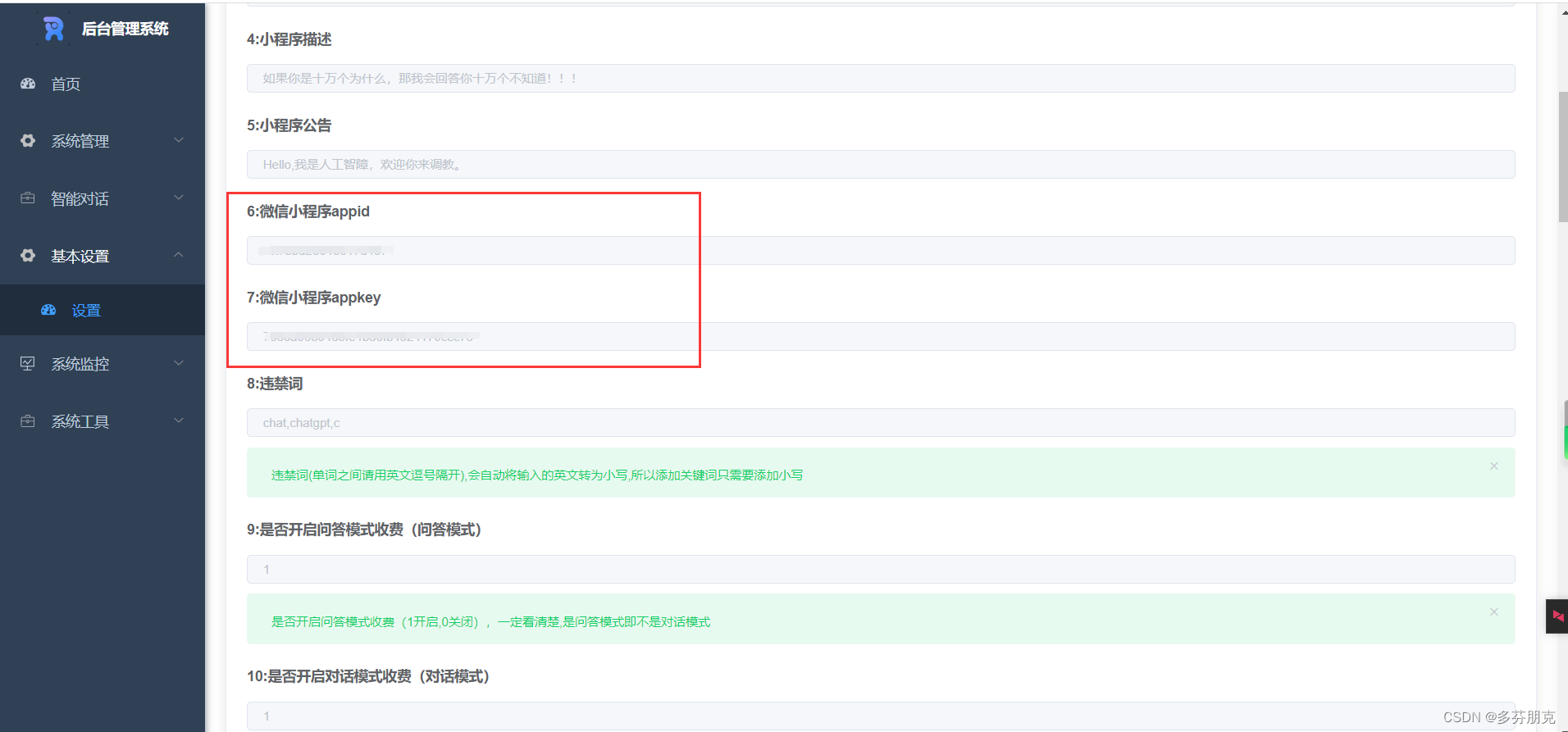
Task: Click the 违禁词 input field
Action: (x=881, y=423)
